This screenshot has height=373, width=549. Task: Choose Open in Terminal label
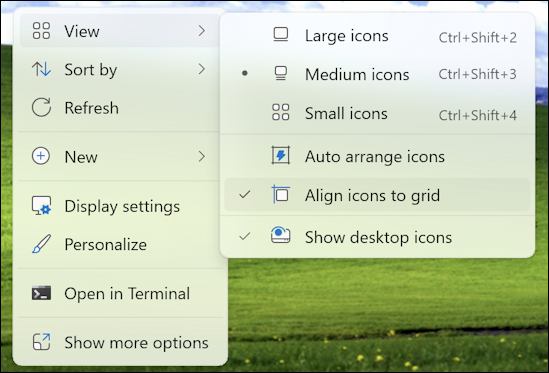(x=127, y=293)
